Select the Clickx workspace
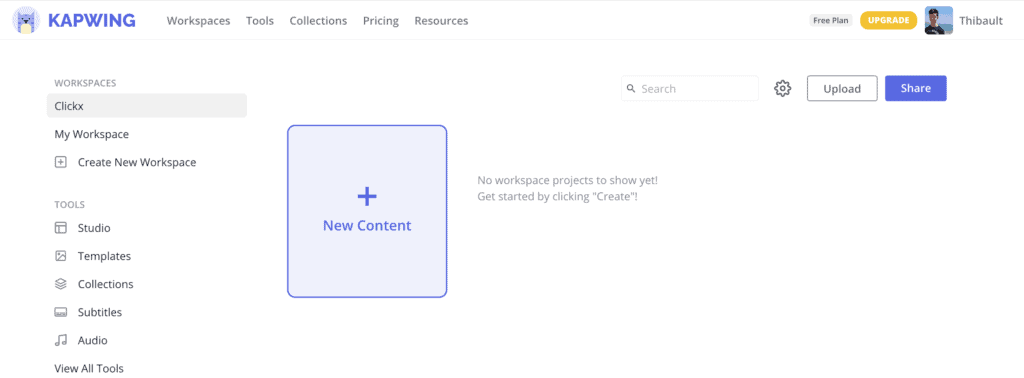Viewport: 1024px width, 378px height. point(147,106)
